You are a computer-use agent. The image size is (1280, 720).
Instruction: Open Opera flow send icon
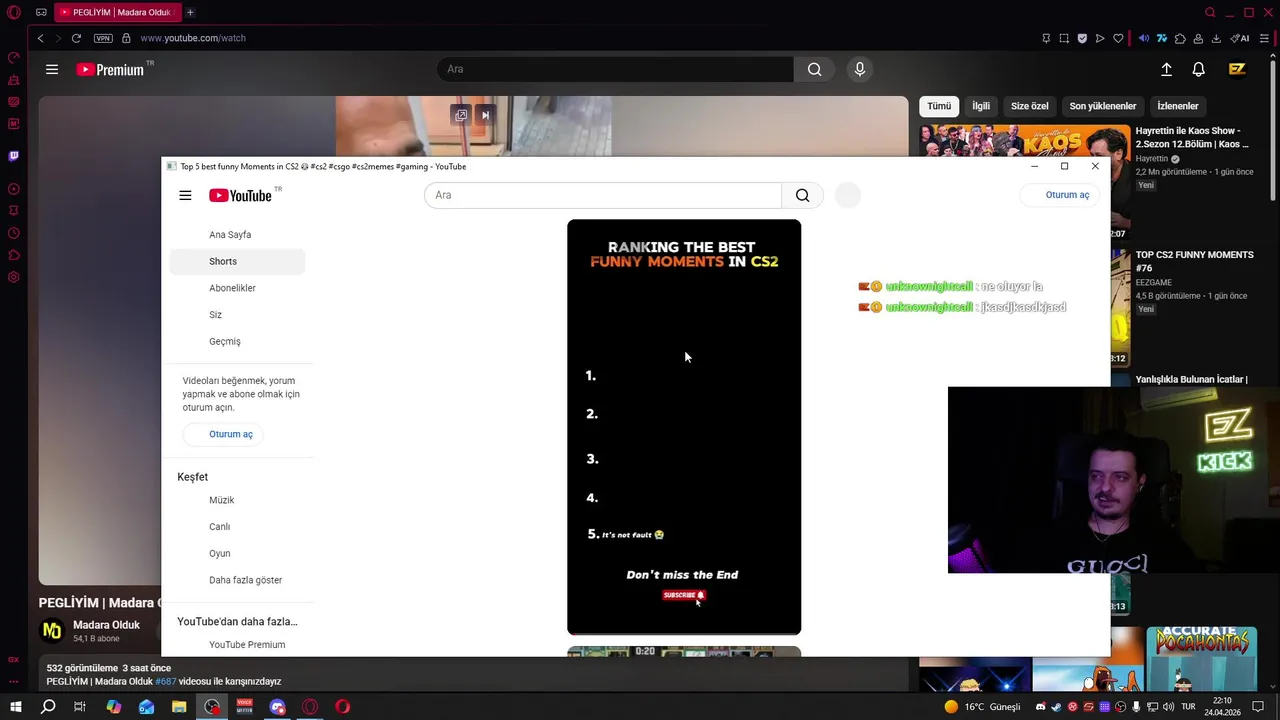[1100, 38]
